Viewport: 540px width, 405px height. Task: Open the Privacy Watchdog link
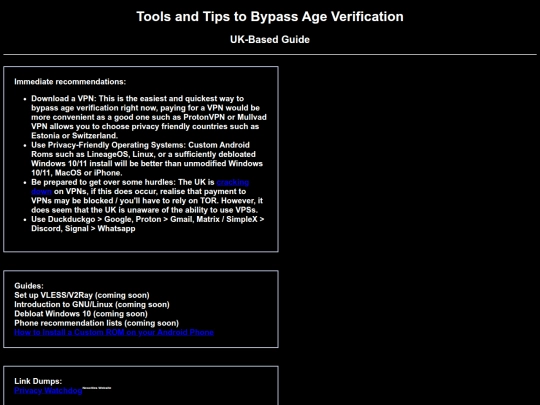click(48, 391)
